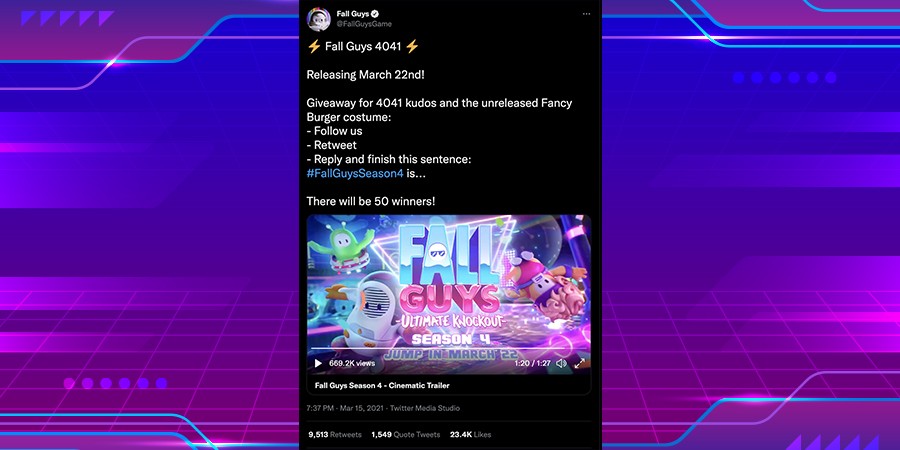Click the Twitter Media Studio source label

click(x=425, y=408)
